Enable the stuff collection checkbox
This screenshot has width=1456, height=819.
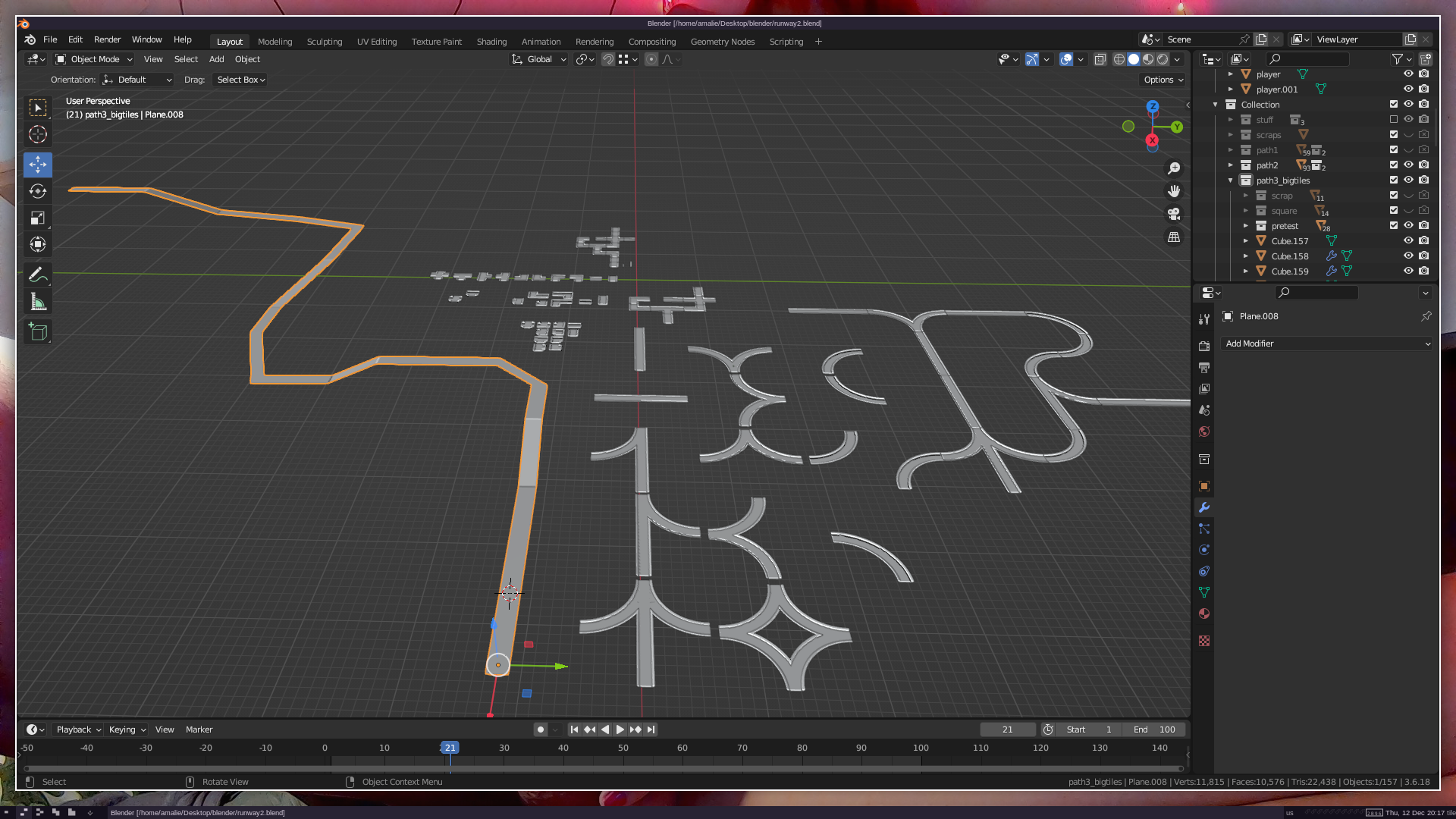(x=1394, y=120)
